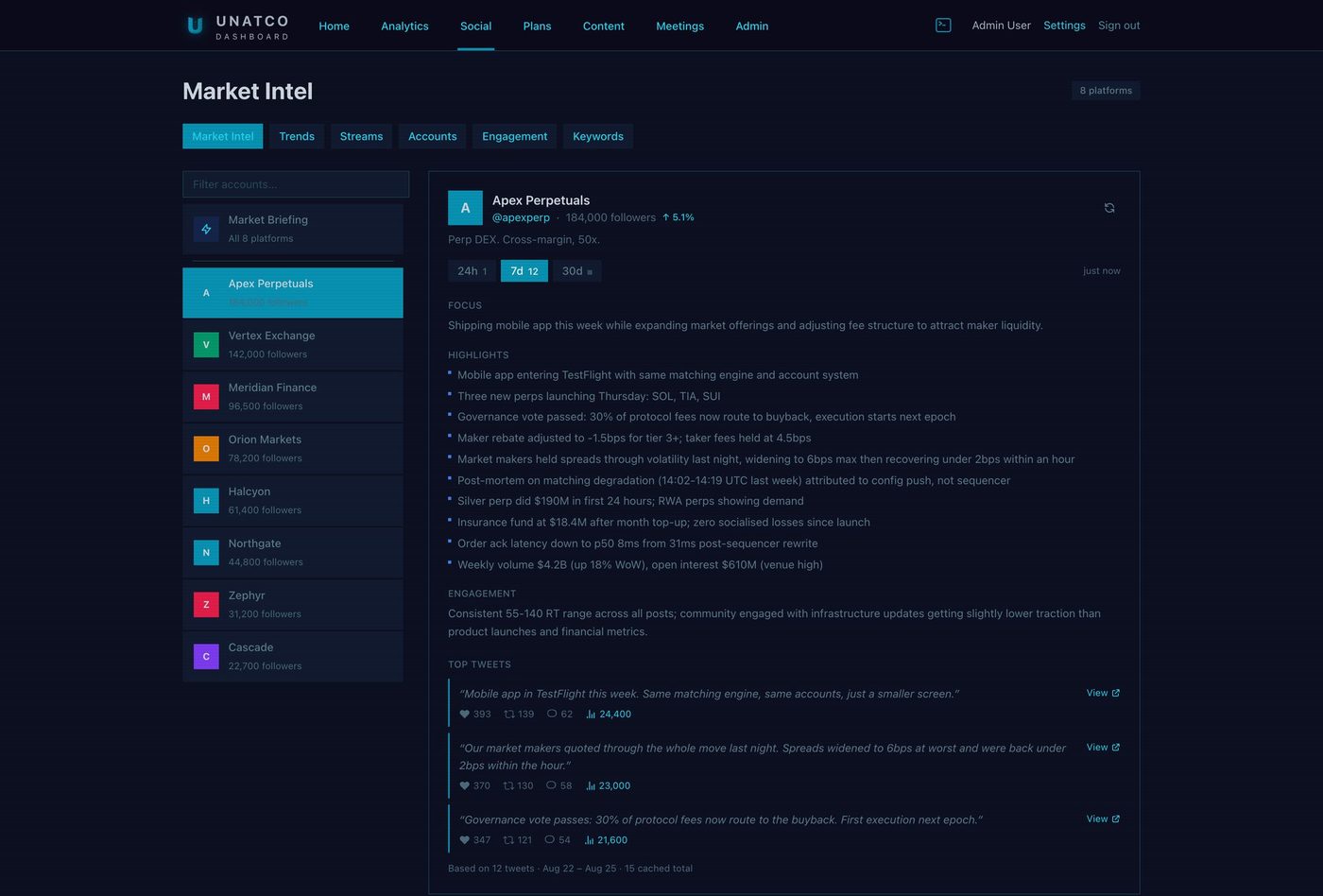The image size is (1323, 896).
Task: Click the UNATCO dashboard logo
Action: [x=236, y=26]
